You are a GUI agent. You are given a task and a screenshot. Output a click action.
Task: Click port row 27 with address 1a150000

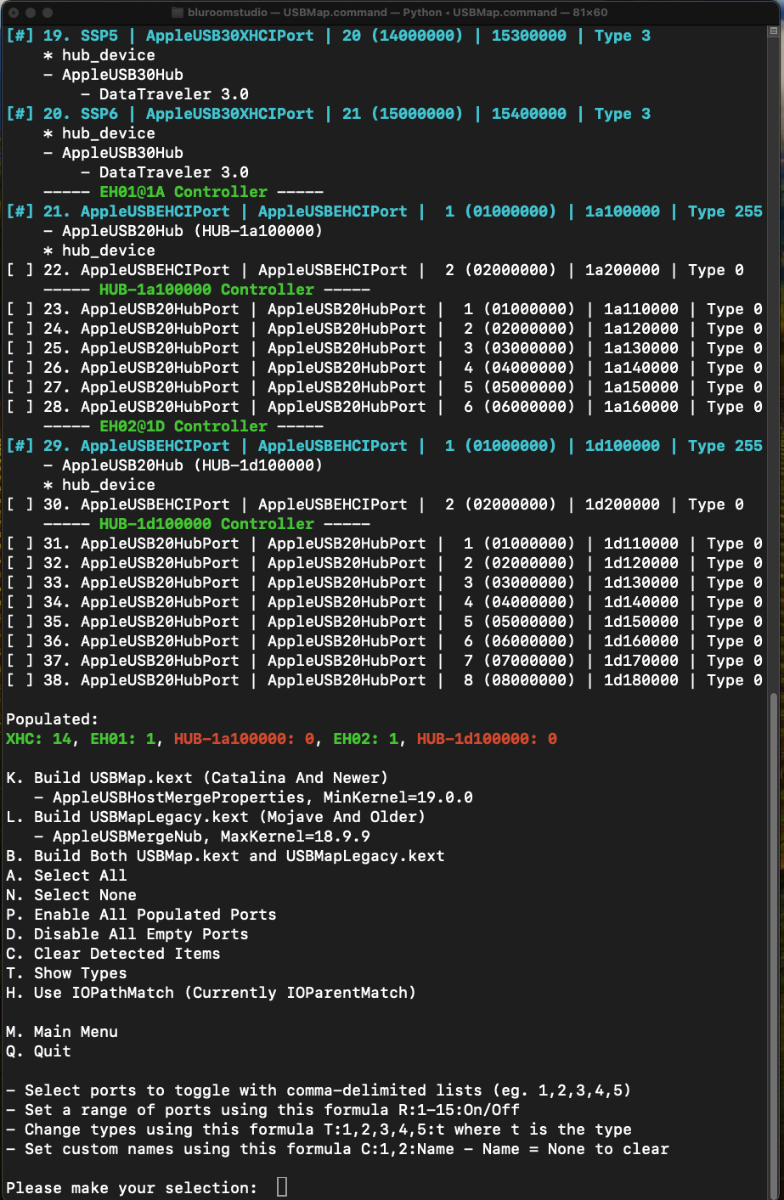tap(384, 387)
